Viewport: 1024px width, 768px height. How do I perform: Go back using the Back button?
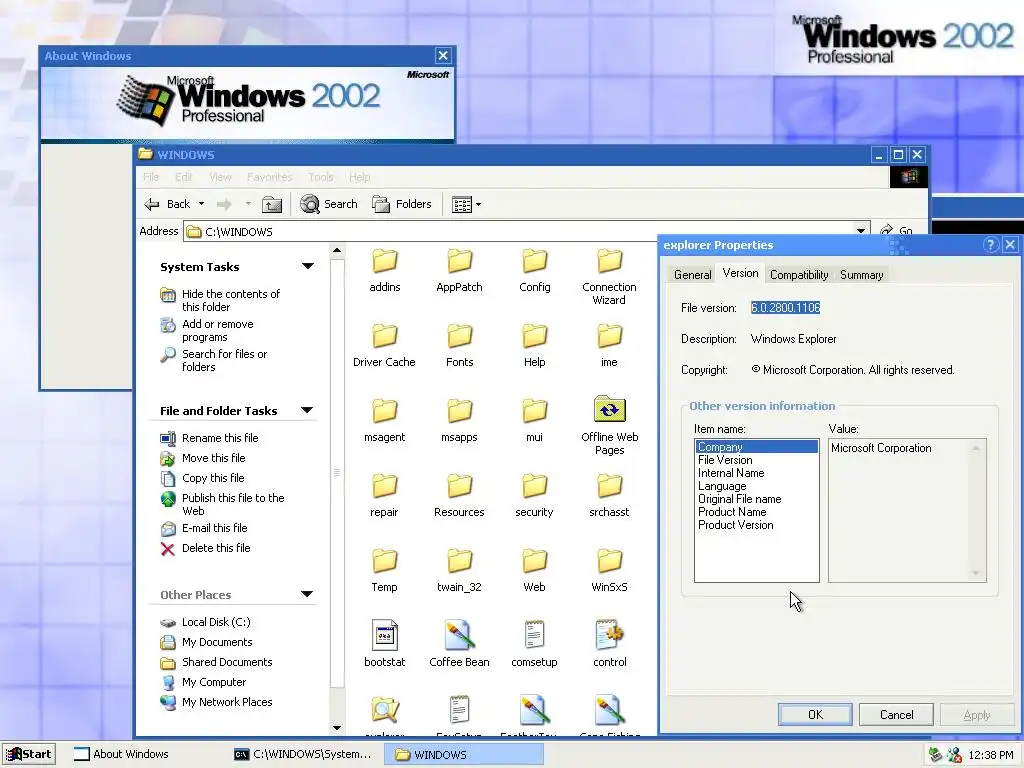click(167, 204)
